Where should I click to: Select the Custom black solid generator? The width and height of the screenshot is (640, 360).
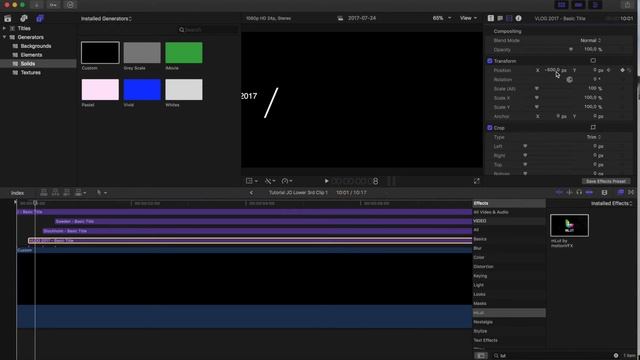tap(100, 53)
